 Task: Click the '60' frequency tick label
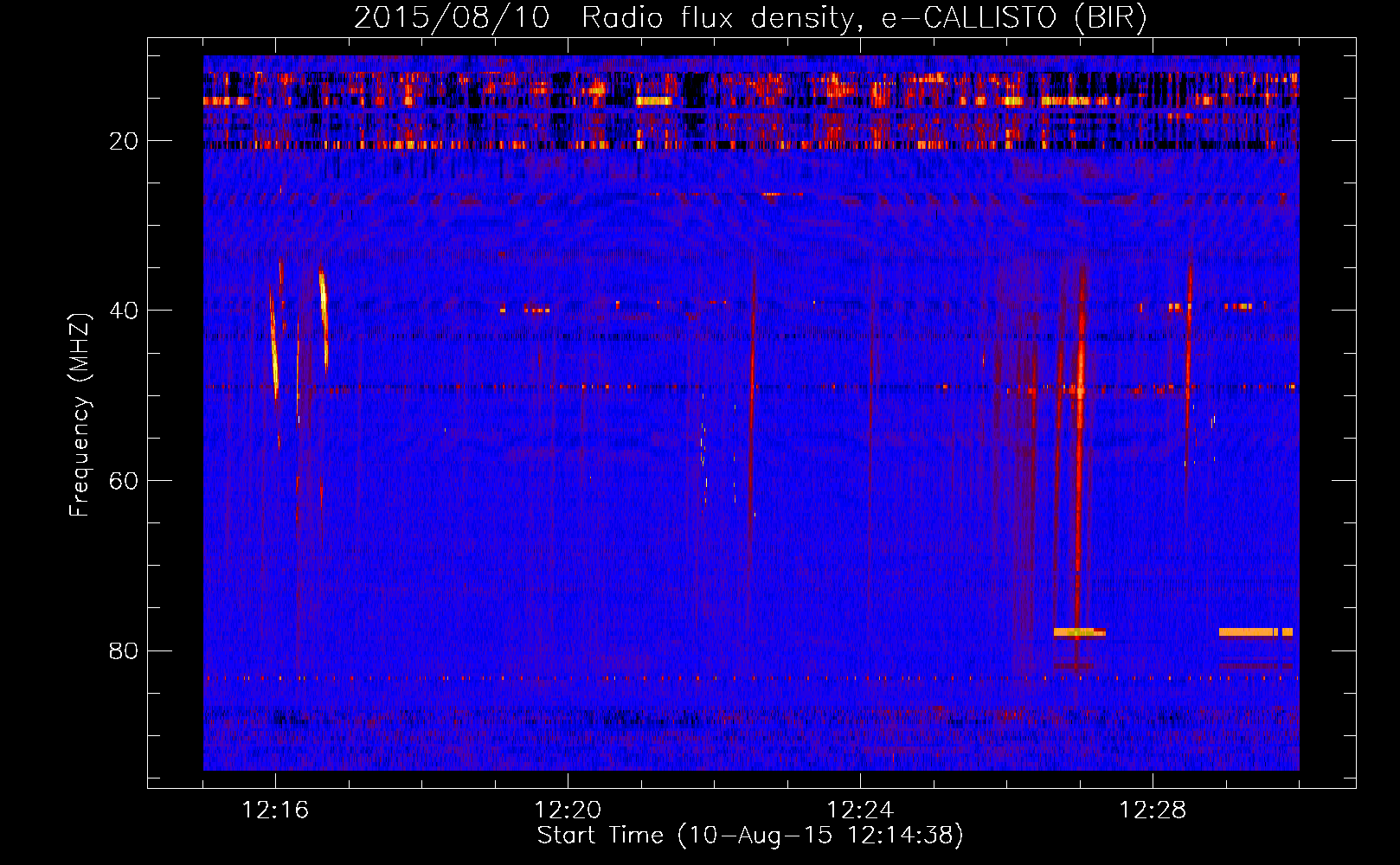point(124,481)
